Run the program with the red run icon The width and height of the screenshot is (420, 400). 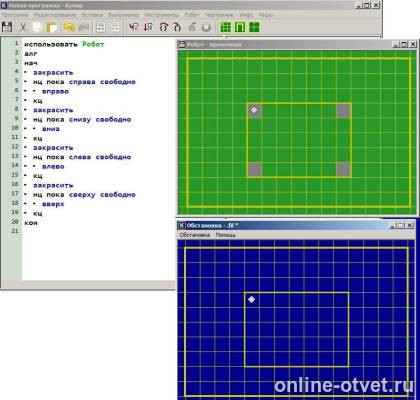(x=133, y=27)
